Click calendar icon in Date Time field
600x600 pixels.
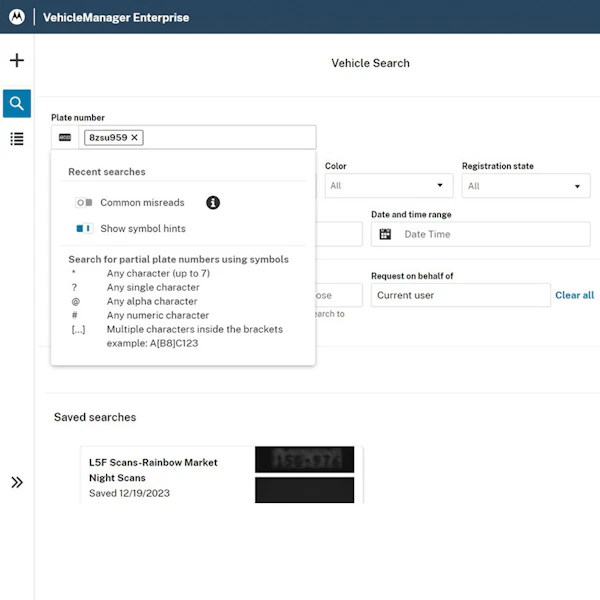pyautogui.click(x=385, y=234)
